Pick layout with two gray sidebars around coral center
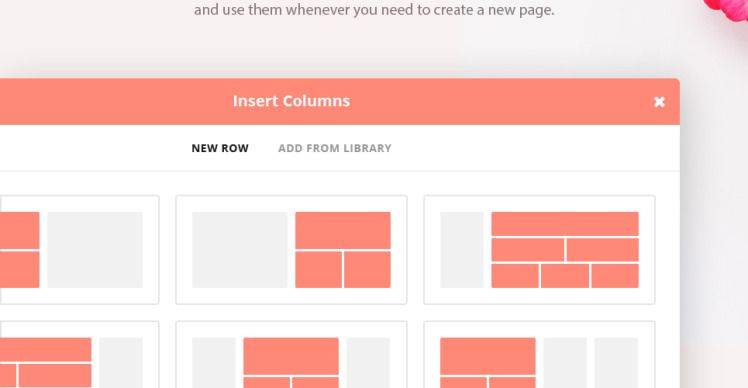Viewport: 748px width, 388px height. (291, 355)
